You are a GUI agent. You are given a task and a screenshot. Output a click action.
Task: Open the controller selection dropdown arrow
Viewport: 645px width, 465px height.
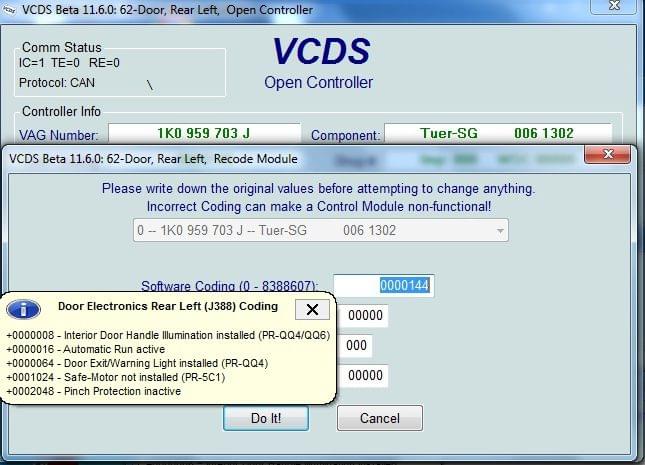[x=500, y=230]
